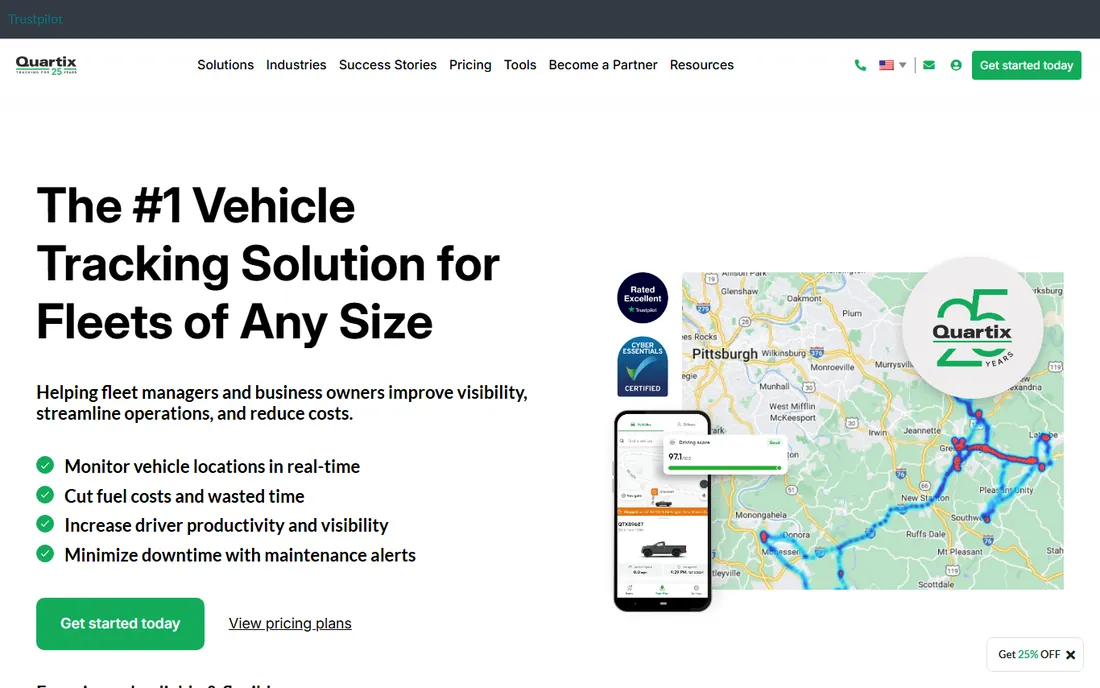1100x688 pixels.
Task: Open the user account icon
Action: click(x=955, y=65)
